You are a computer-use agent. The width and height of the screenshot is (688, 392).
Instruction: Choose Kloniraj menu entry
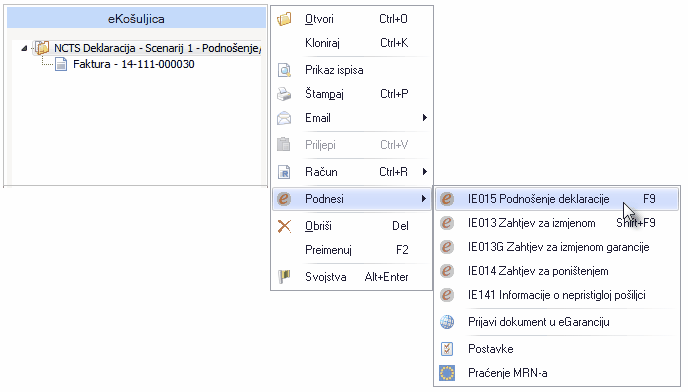tap(352, 43)
